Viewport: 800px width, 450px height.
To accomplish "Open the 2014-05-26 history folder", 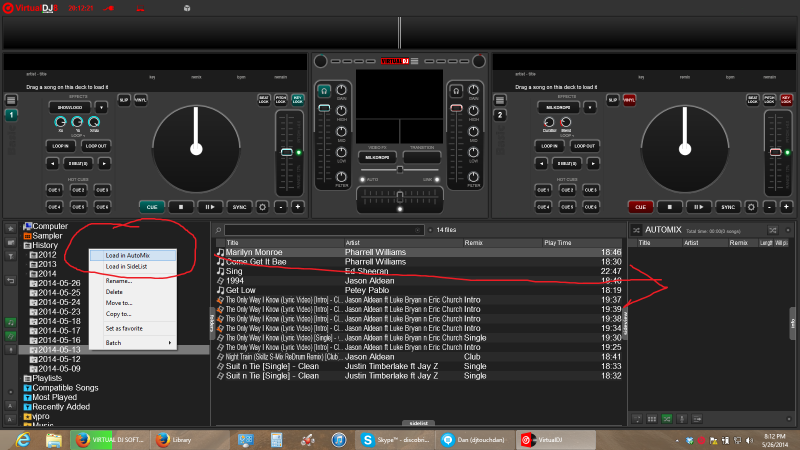I will 59,283.
